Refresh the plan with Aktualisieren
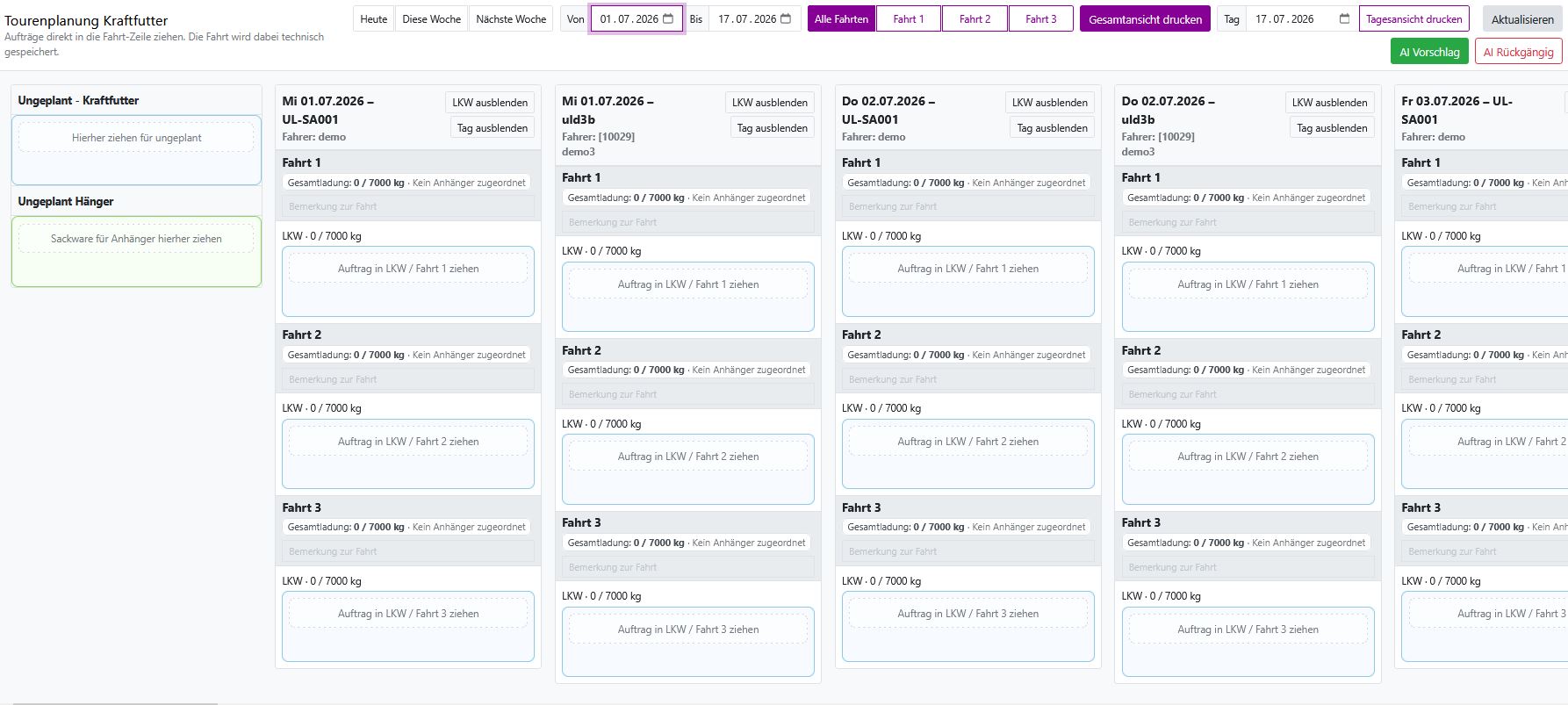This screenshot has width=1568, height=705. pos(1522,18)
